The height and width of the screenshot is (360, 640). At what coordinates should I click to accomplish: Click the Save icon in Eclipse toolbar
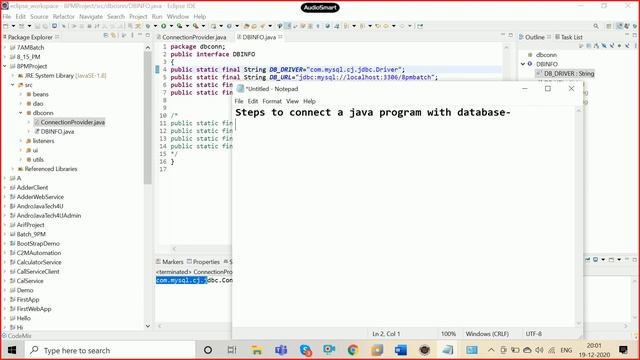tap(37, 26)
